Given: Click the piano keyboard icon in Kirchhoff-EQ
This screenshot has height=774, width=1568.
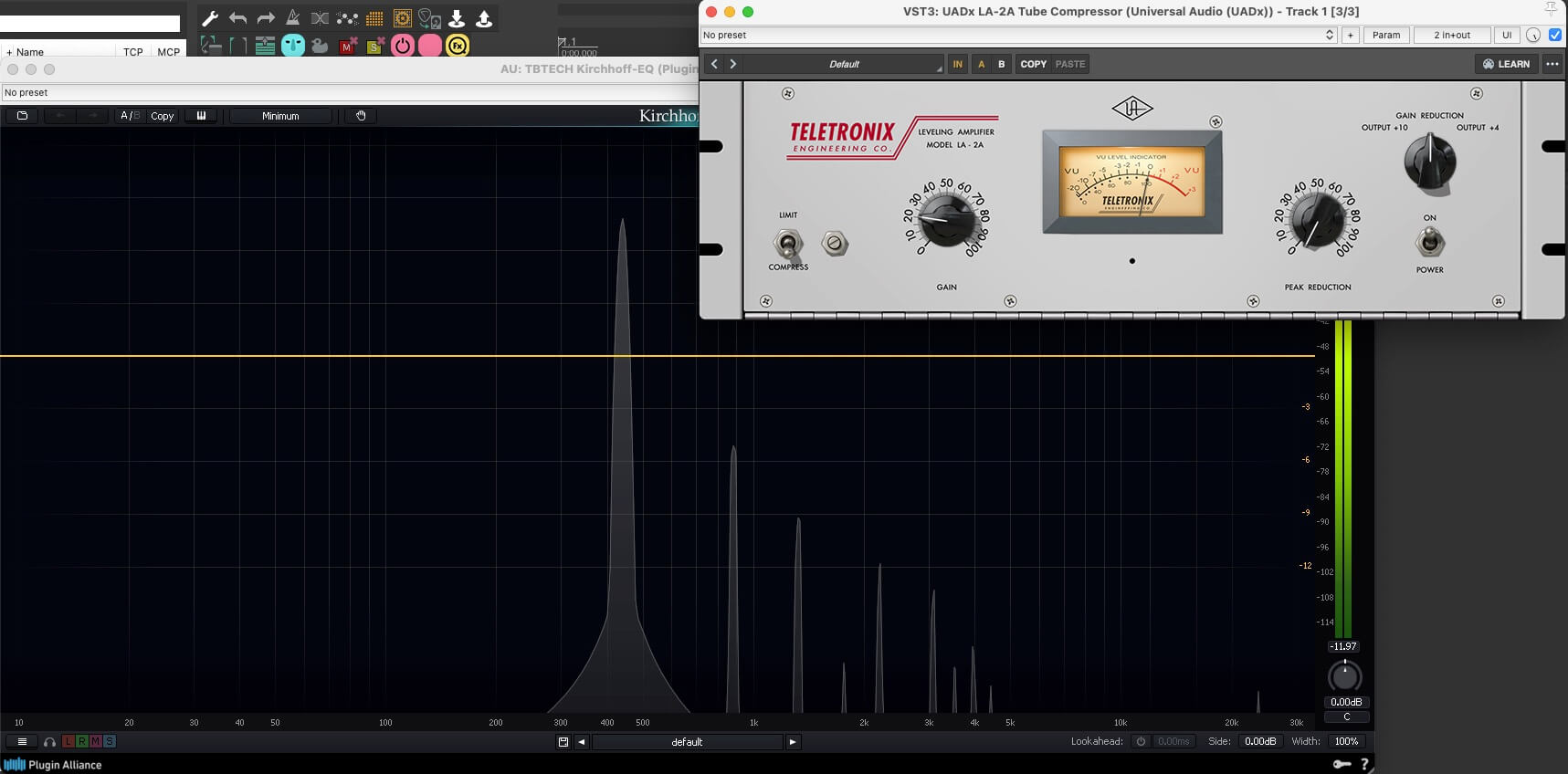Looking at the screenshot, I should 201,116.
